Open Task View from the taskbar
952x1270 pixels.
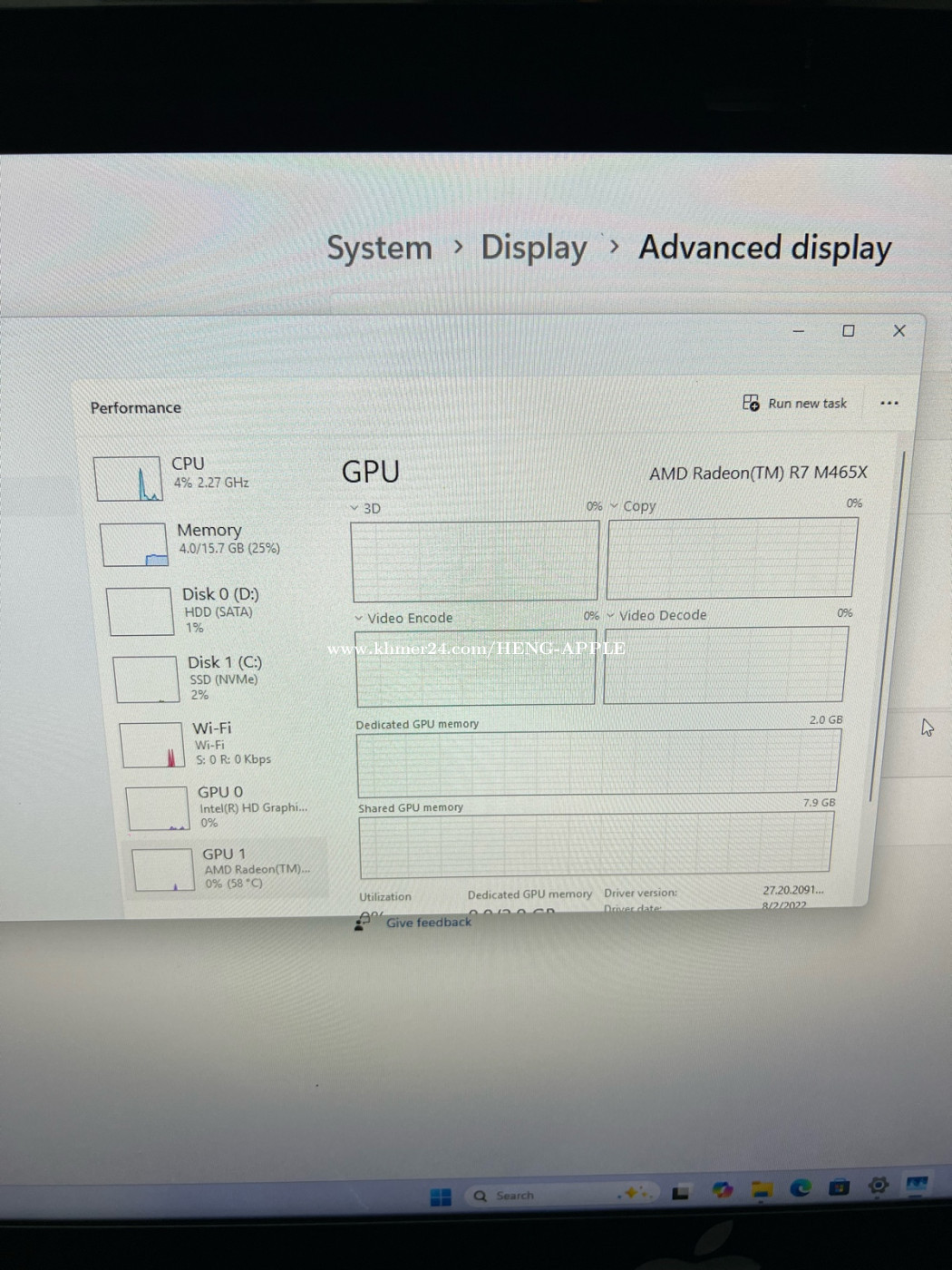(x=681, y=1193)
